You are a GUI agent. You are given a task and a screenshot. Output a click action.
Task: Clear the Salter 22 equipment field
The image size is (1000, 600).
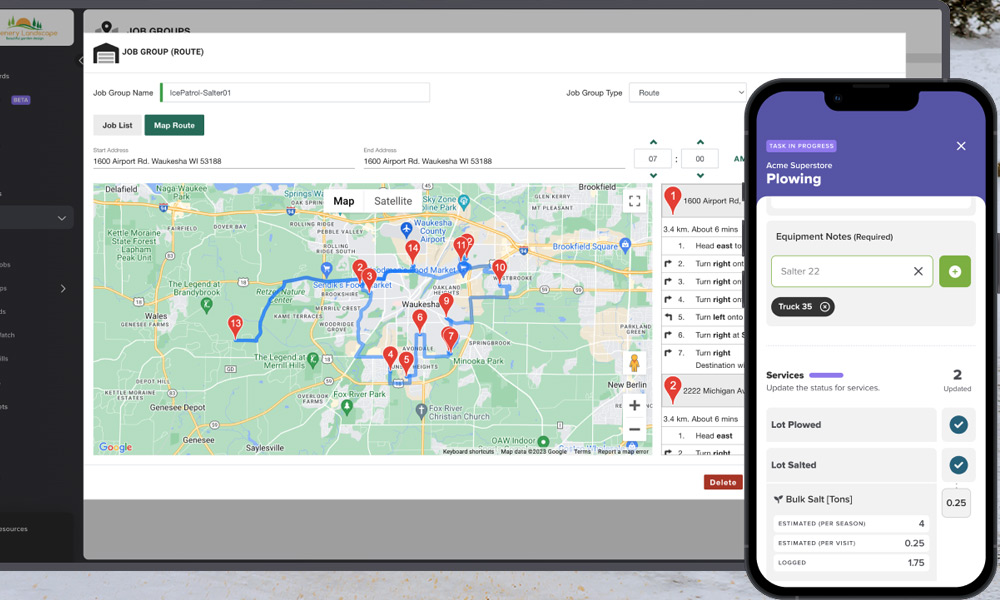point(918,271)
